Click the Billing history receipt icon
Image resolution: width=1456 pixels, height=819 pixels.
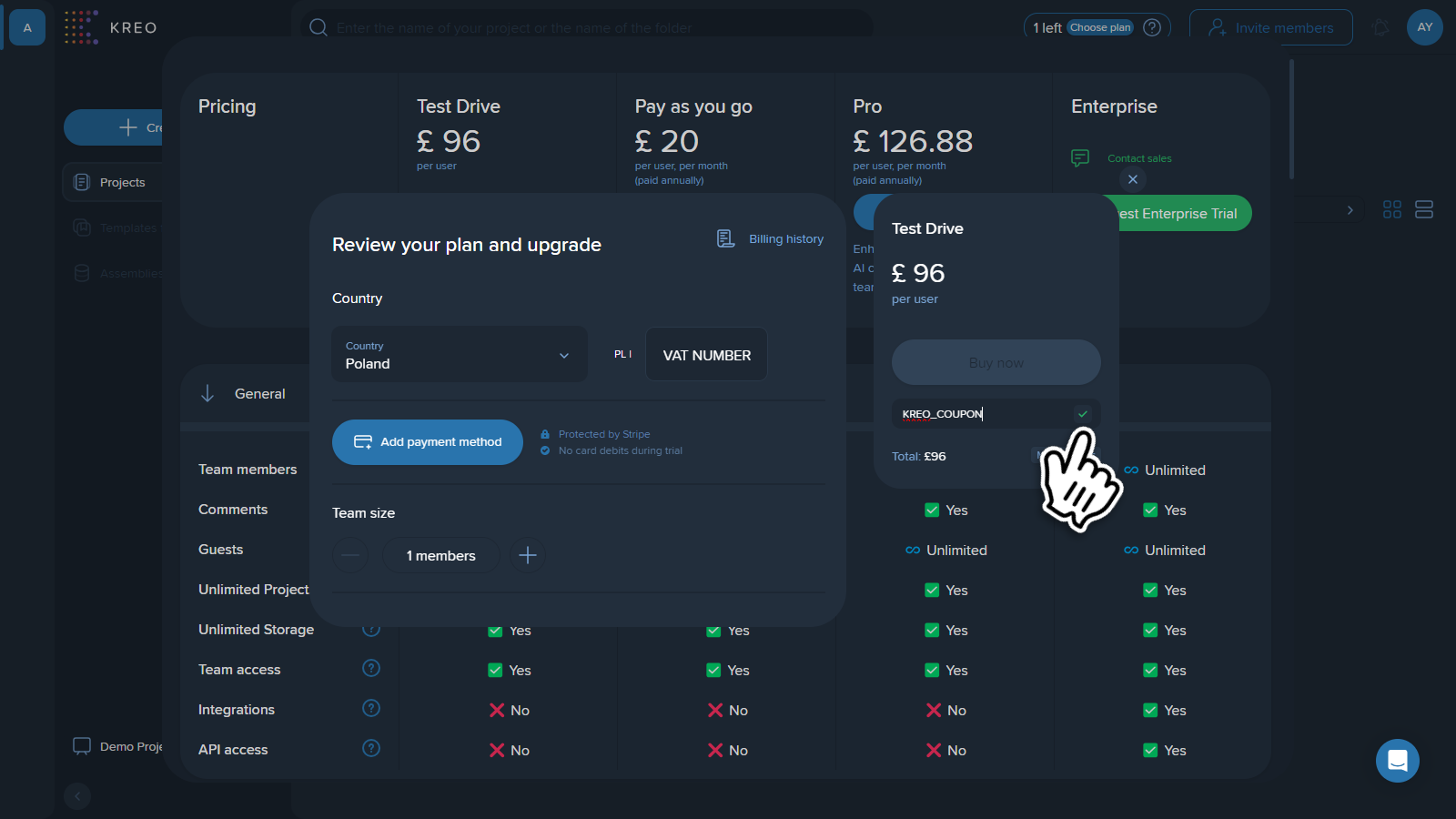(725, 238)
